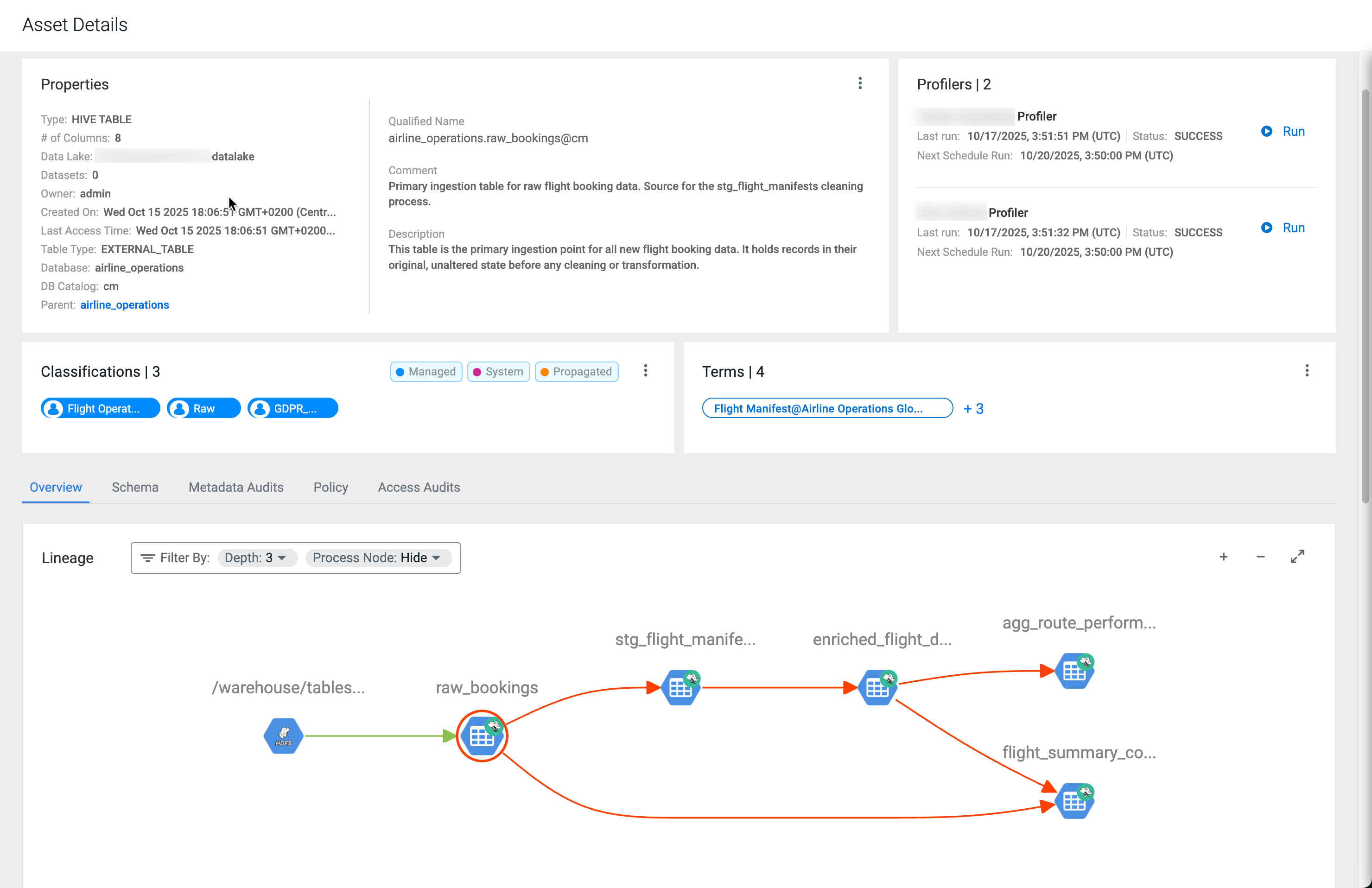Open the airline_operations parent link
The image size is (1372, 888).
pos(125,305)
